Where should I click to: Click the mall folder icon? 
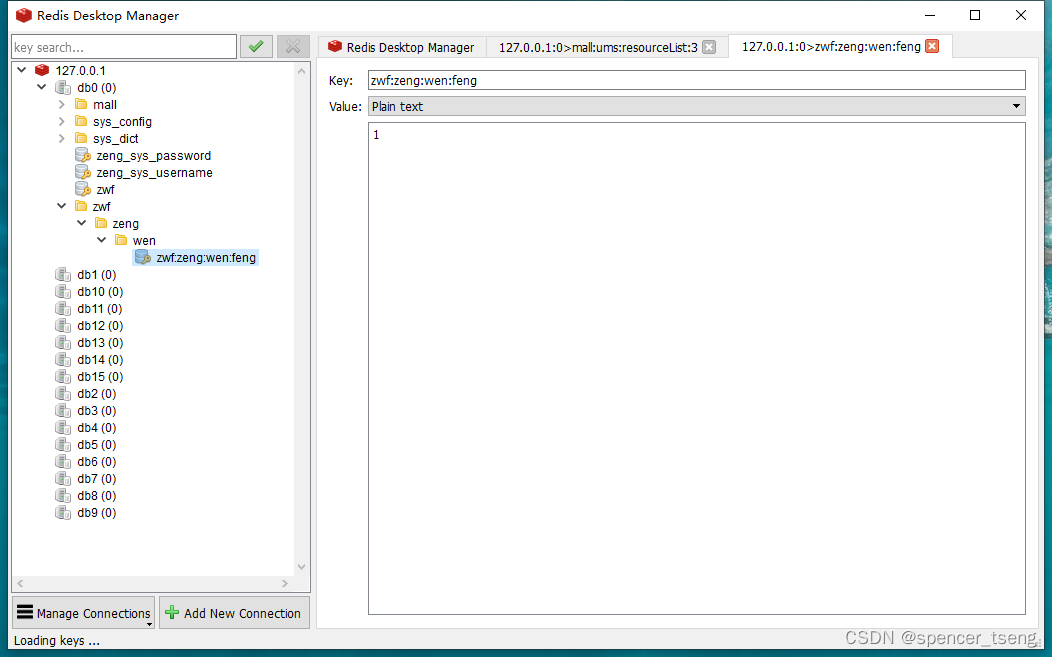point(81,104)
